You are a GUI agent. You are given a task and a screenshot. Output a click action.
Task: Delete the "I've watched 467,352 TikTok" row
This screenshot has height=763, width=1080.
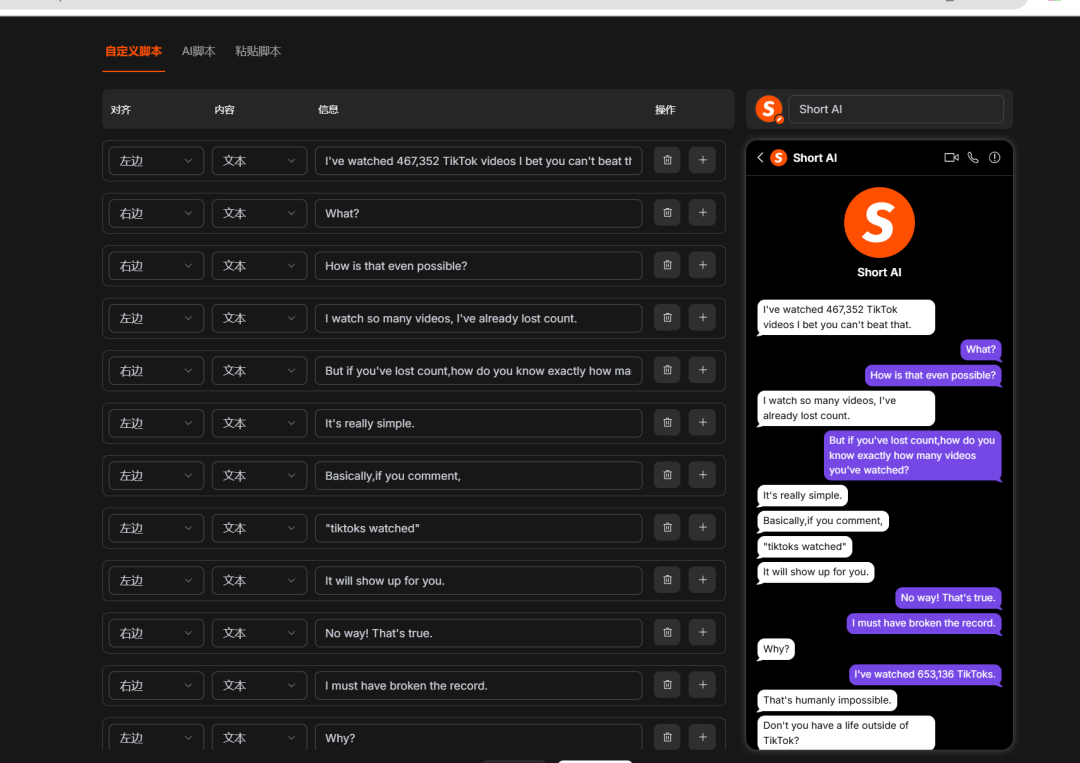(x=667, y=160)
